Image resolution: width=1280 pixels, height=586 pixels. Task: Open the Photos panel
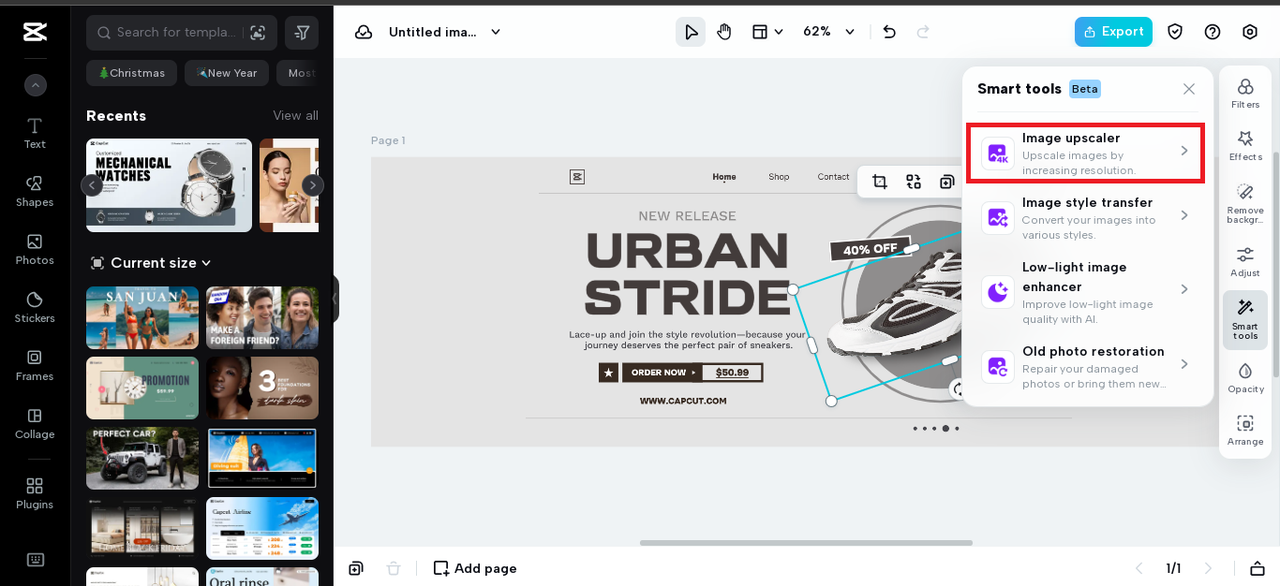(35, 249)
